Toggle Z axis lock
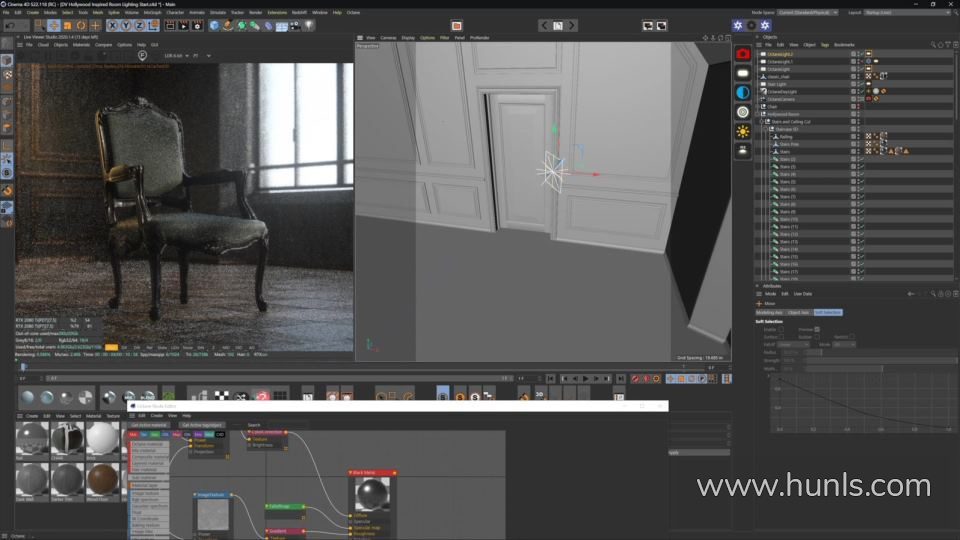Image resolution: width=960 pixels, height=540 pixels. (x=139, y=26)
